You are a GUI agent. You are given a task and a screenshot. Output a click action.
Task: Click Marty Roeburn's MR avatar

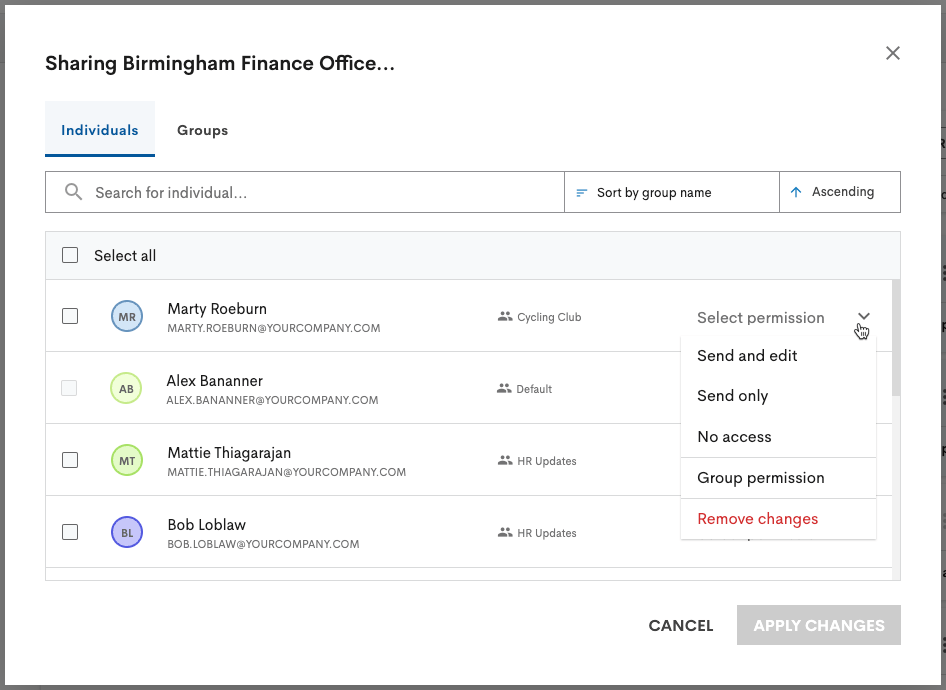126,315
